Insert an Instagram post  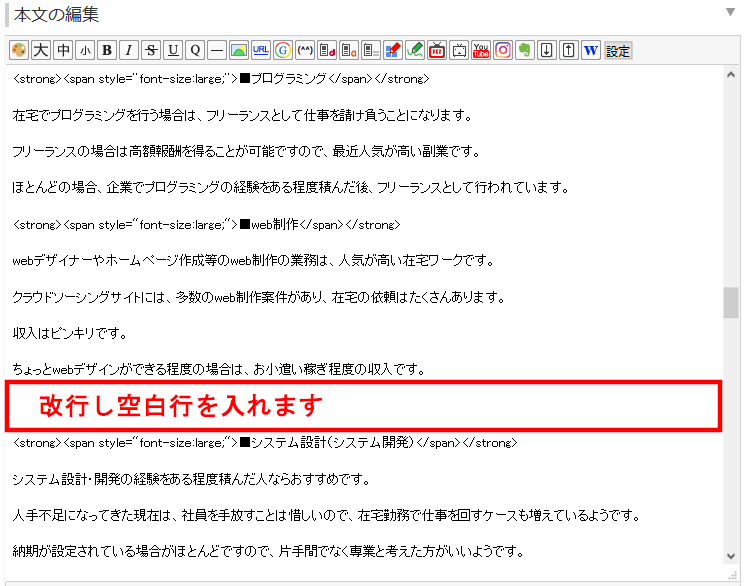coord(503,50)
